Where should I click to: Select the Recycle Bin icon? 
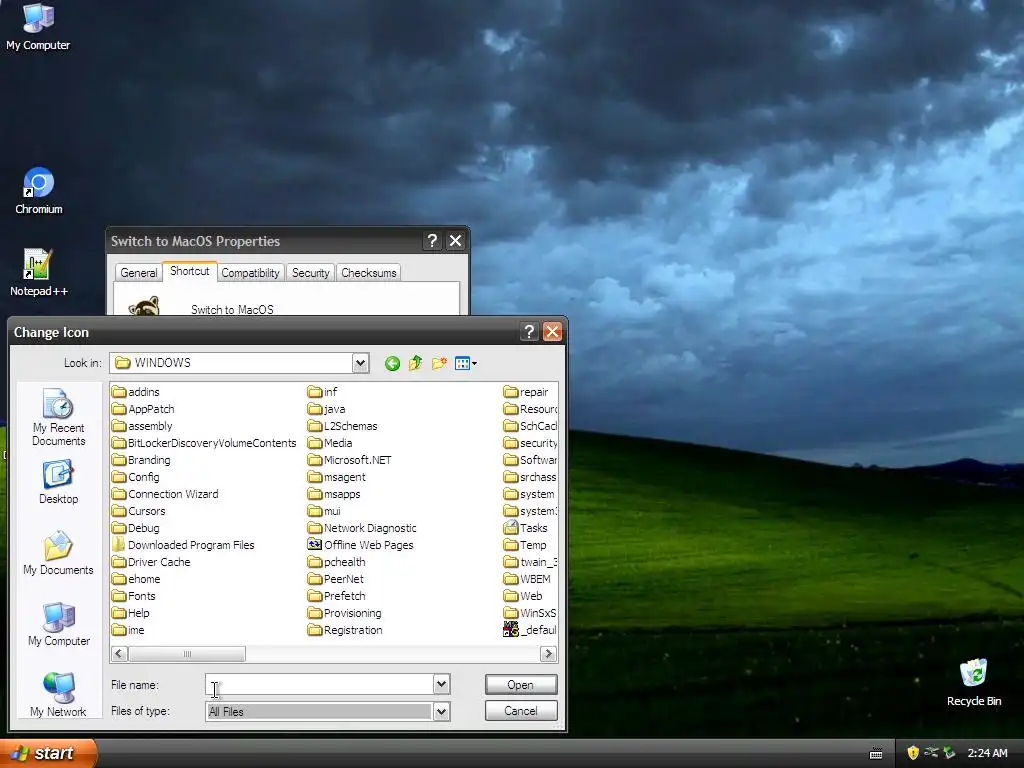[x=974, y=683]
